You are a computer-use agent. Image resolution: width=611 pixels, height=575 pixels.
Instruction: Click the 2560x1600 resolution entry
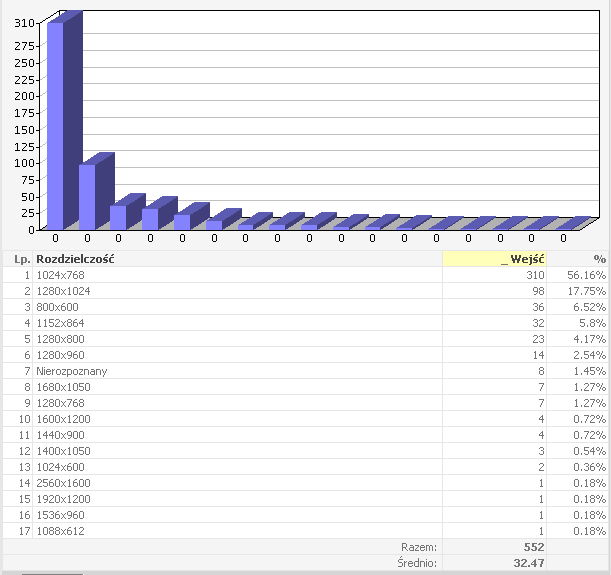click(x=63, y=483)
